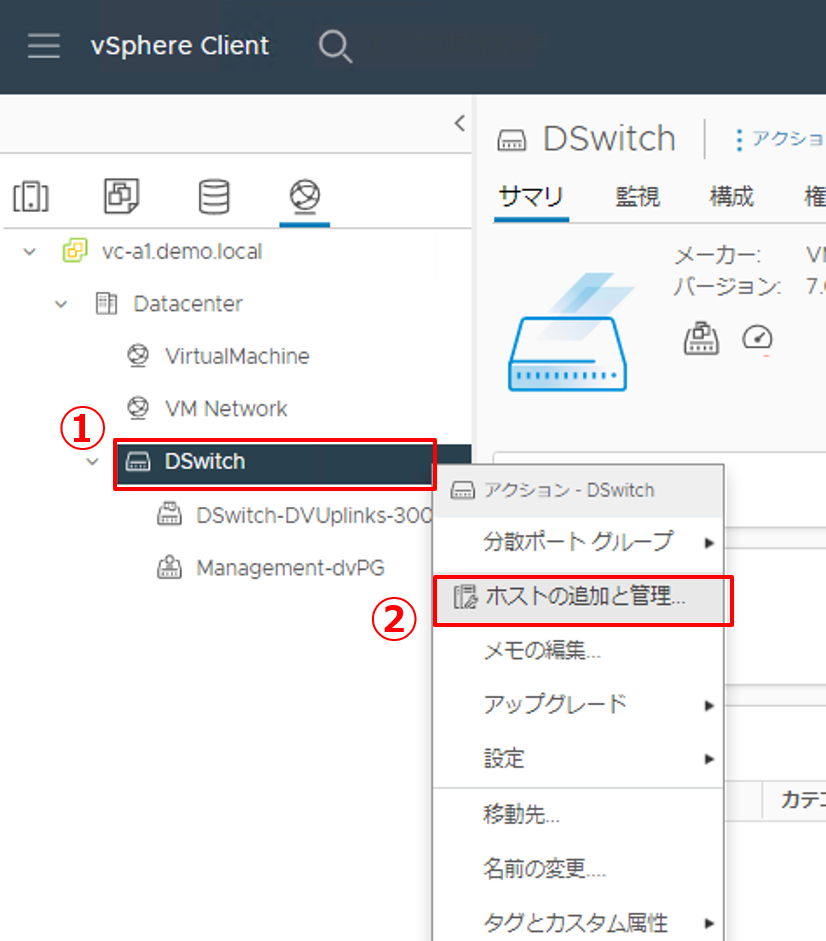Collapse the DSwitch tree node
This screenshot has width=826, height=941.
(93, 461)
